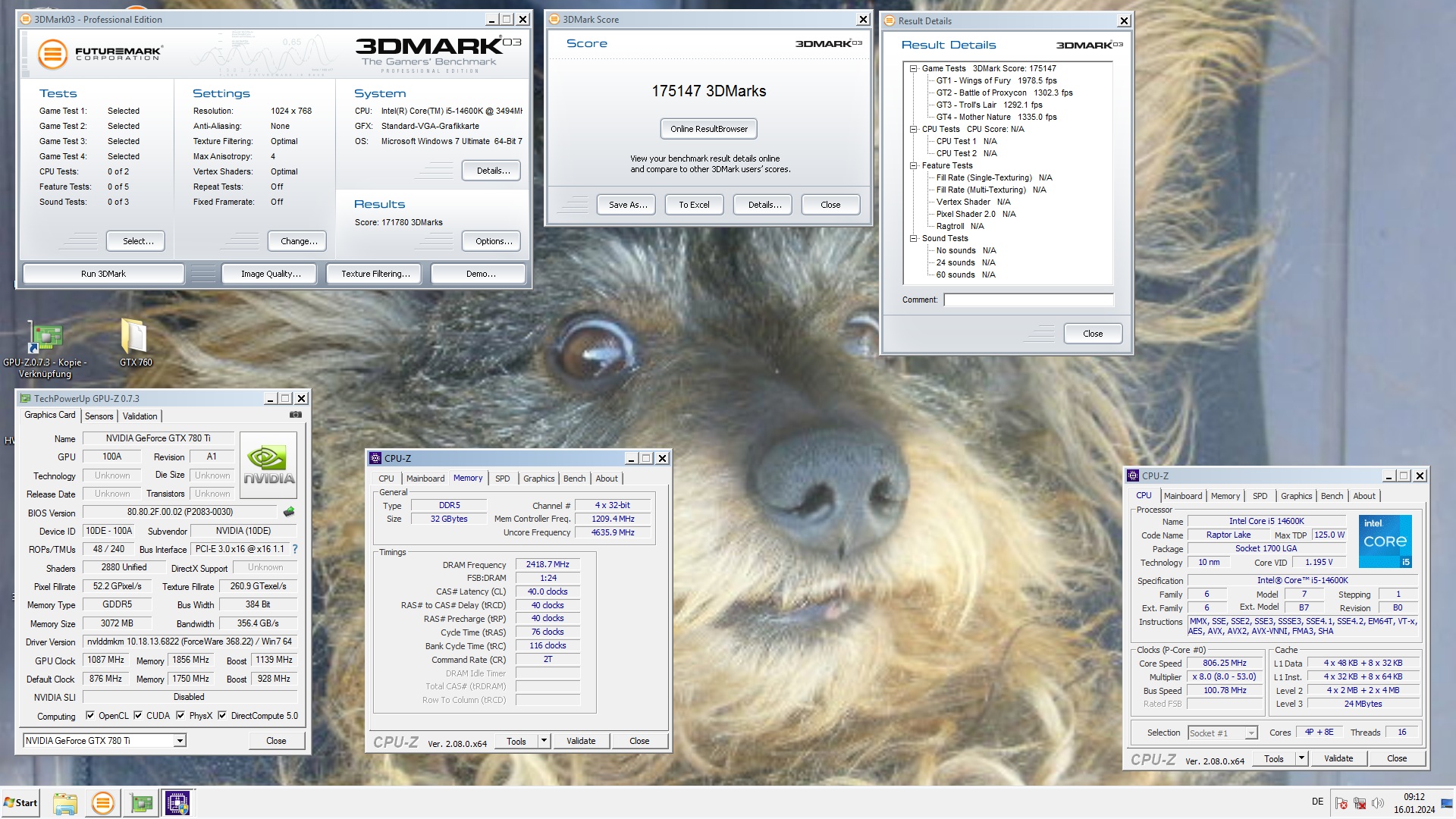Click the NVIDIA logo in GPU-Z

pyautogui.click(x=268, y=465)
